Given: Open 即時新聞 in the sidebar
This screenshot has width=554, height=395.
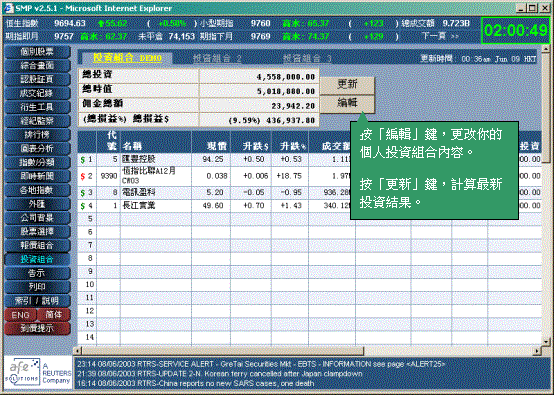Looking at the screenshot, I should point(37,176).
